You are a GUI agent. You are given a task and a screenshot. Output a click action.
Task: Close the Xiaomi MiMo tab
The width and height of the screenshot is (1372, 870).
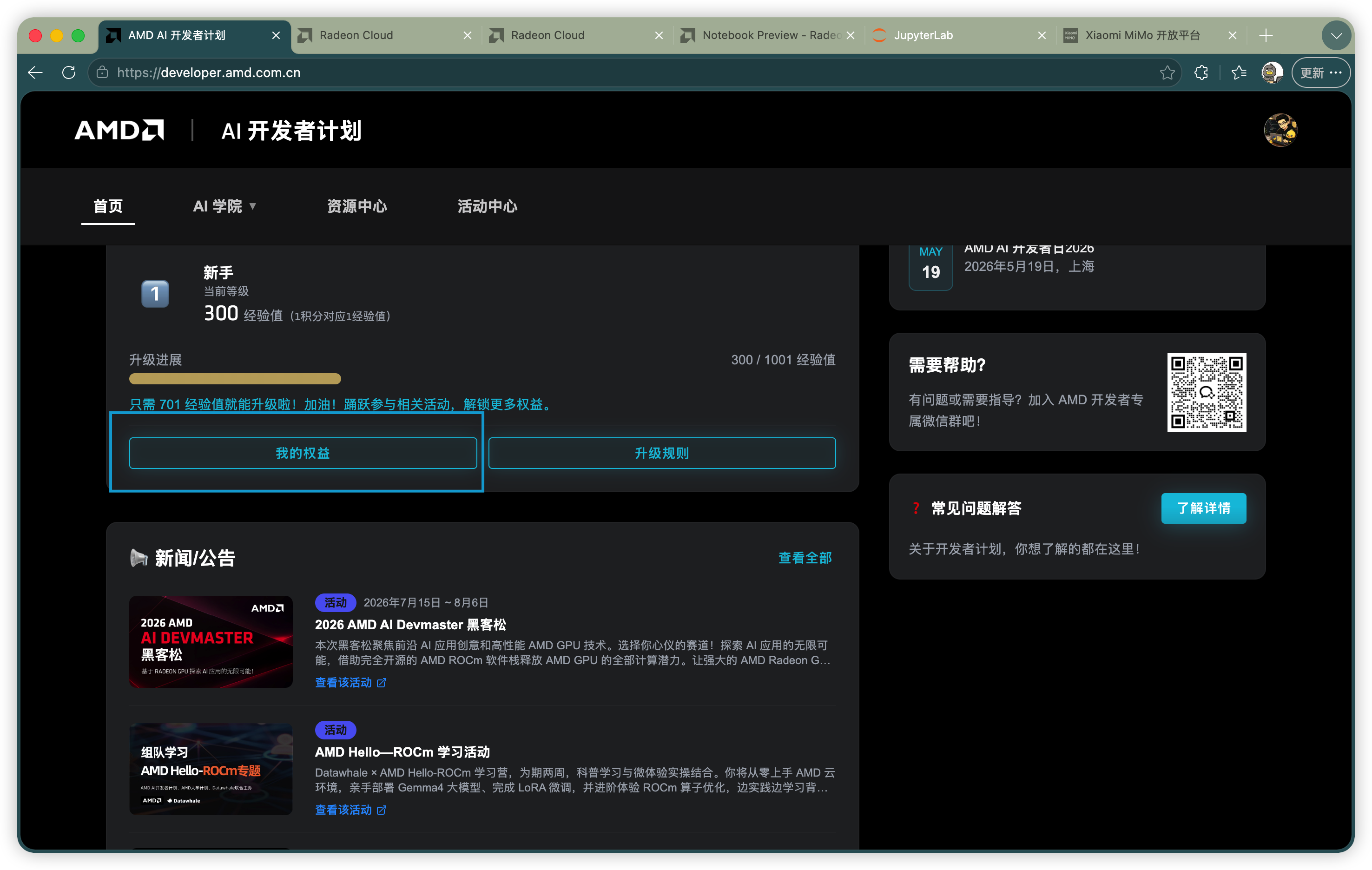coord(1233,35)
